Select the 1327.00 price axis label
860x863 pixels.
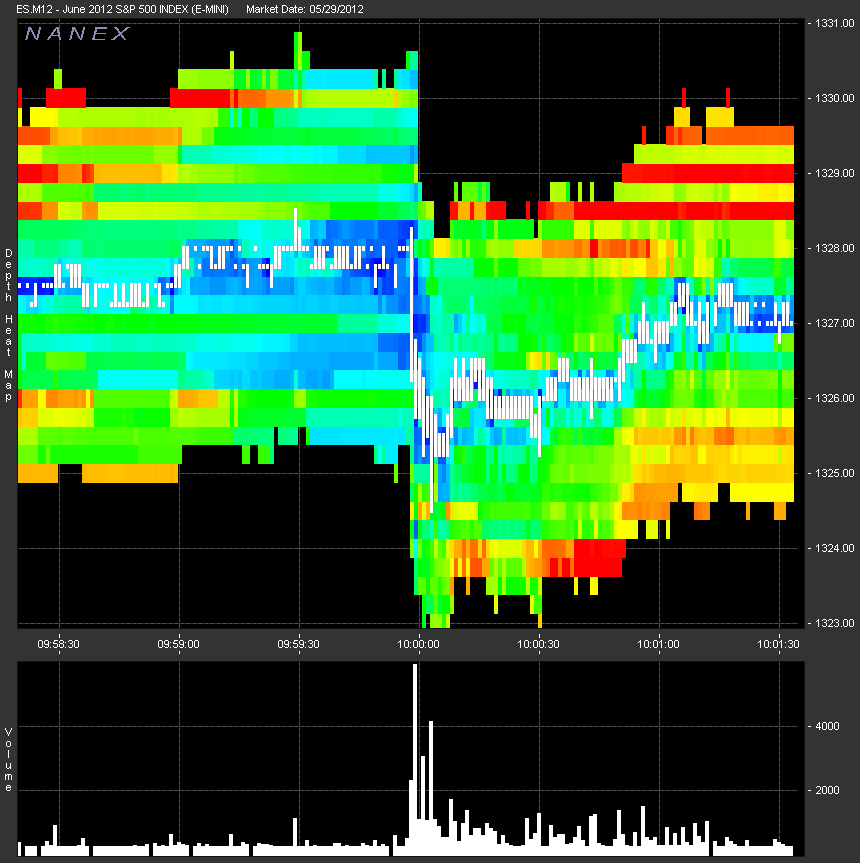tap(834, 323)
